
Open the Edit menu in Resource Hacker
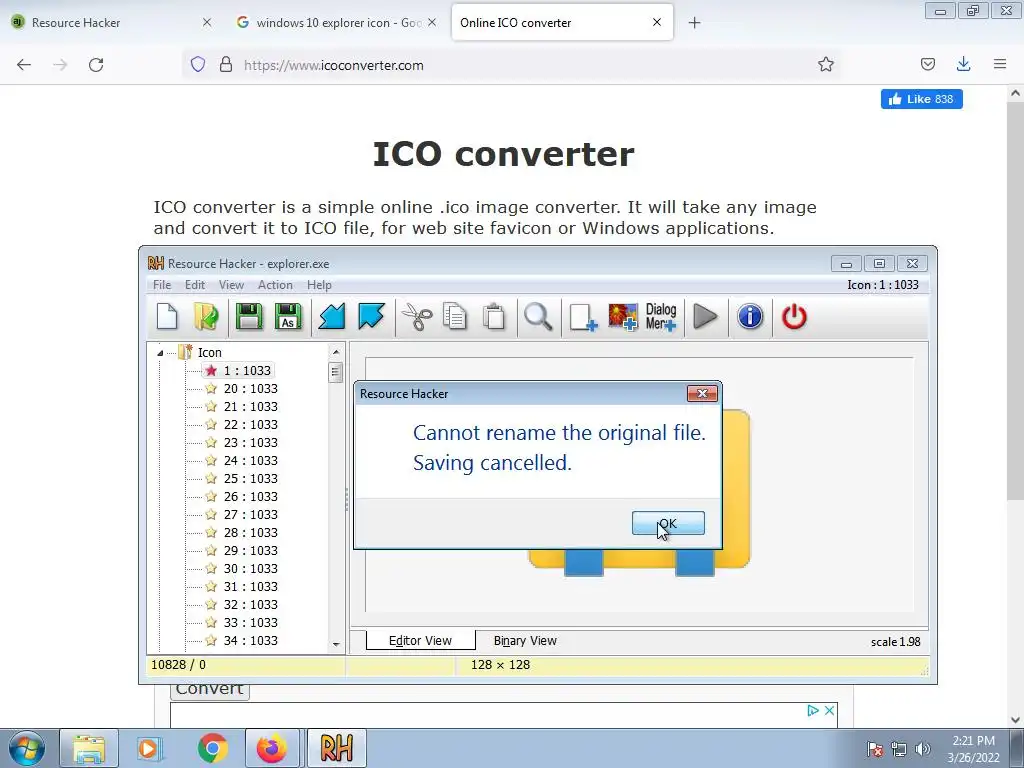click(195, 285)
